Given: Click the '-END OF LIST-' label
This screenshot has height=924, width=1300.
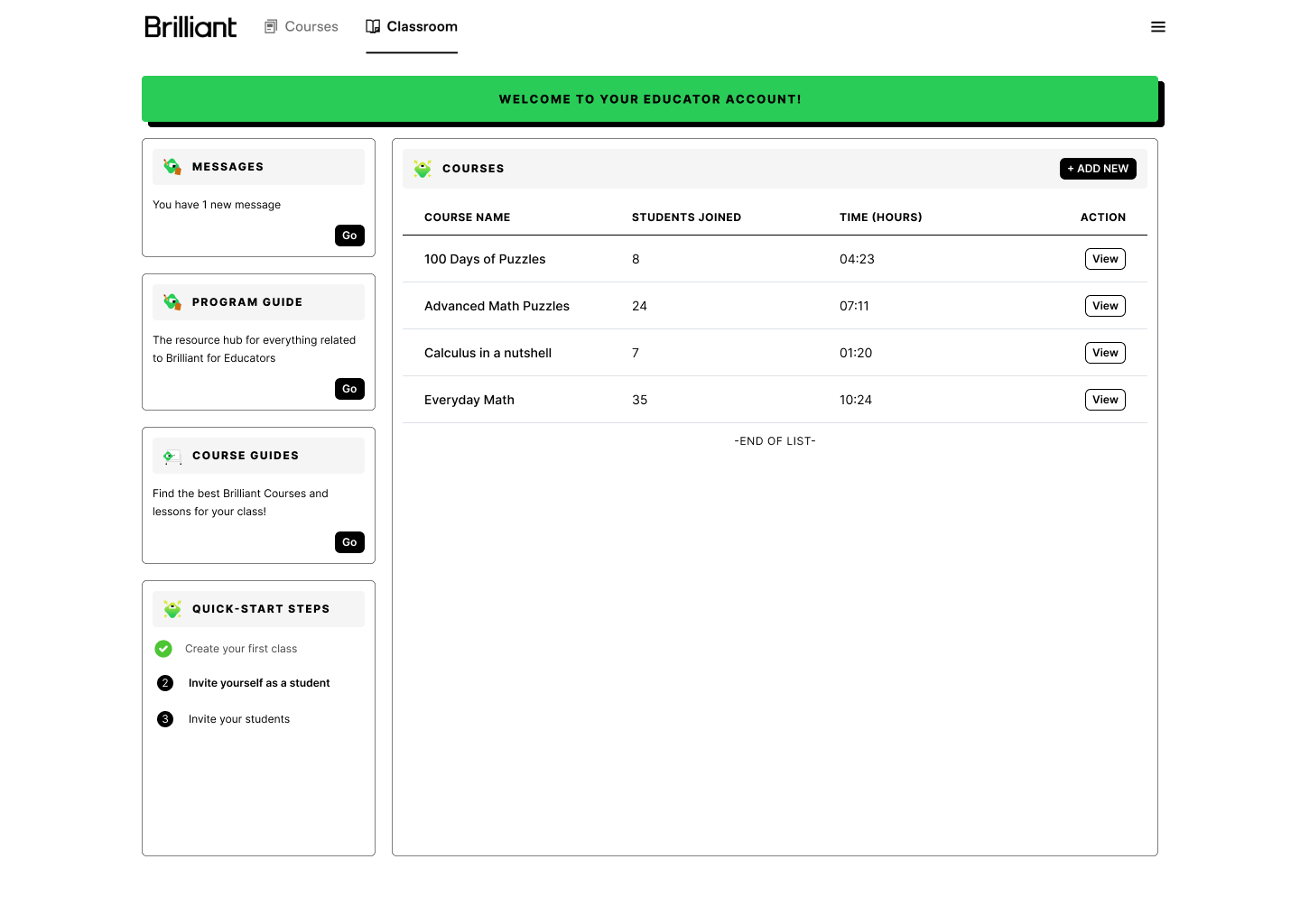Looking at the screenshot, I should 775,441.
